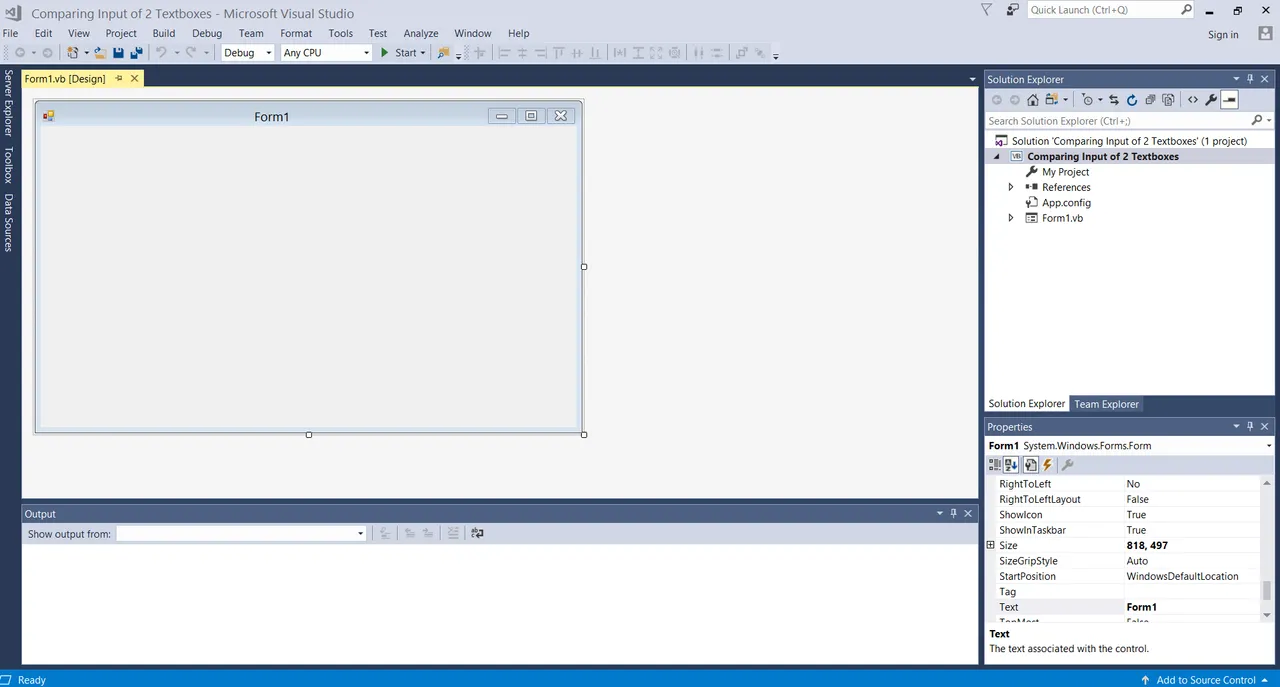This screenshot has height=687, width=1280.
Task: Open the Start button dropdown arrow
Action: [x=423, y=53]
